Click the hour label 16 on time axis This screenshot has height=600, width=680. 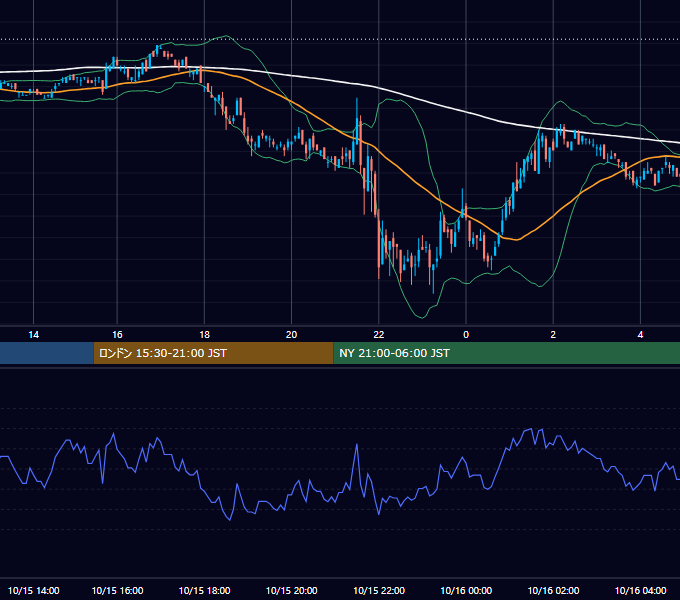[x=117, y=335]
